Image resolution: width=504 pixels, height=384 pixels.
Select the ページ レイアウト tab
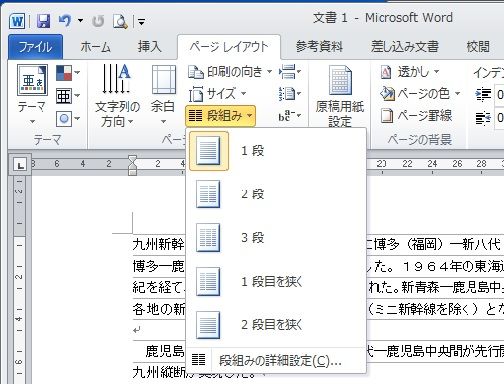click(229, 47)
